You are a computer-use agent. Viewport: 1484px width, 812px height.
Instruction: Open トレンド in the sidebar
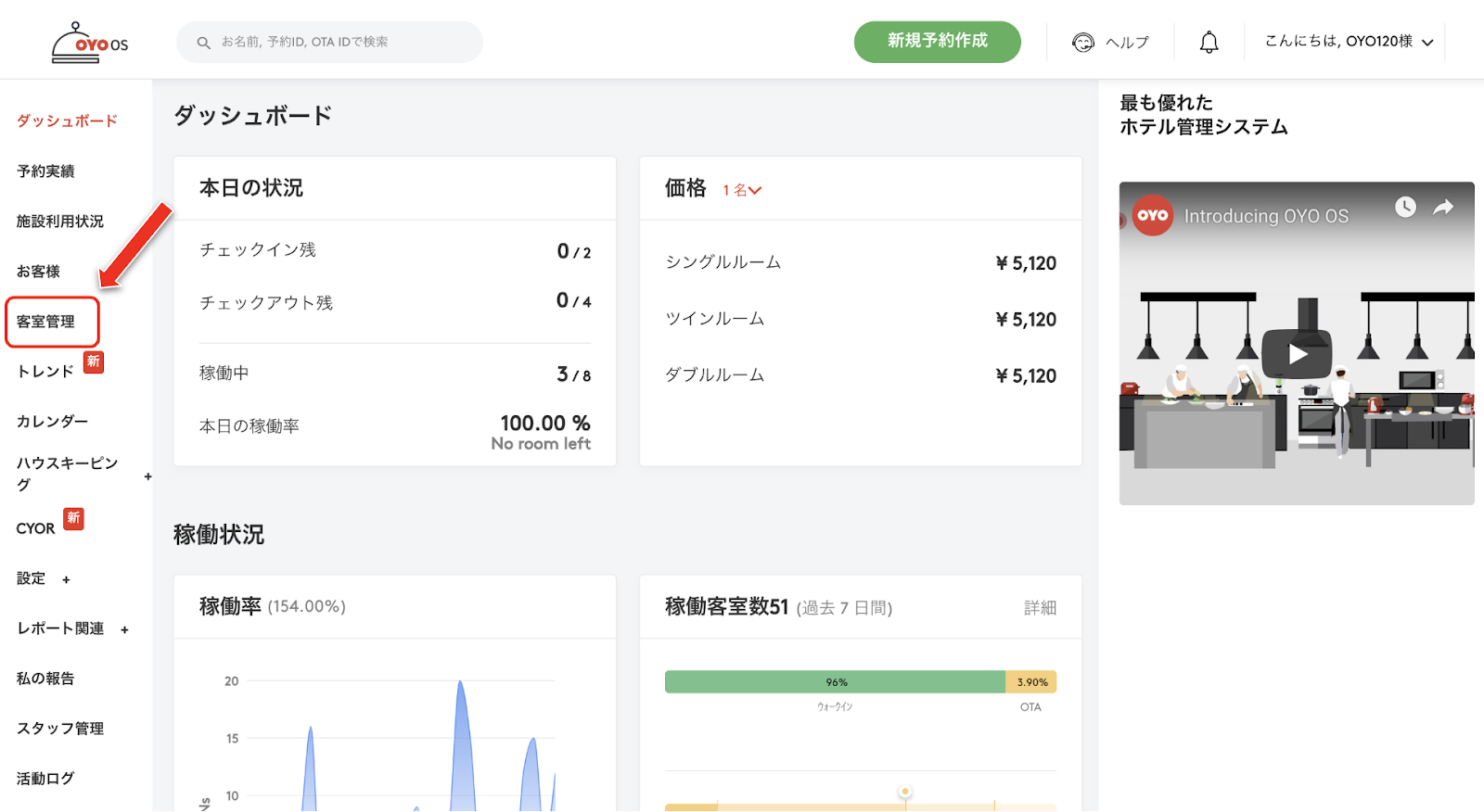45,372
